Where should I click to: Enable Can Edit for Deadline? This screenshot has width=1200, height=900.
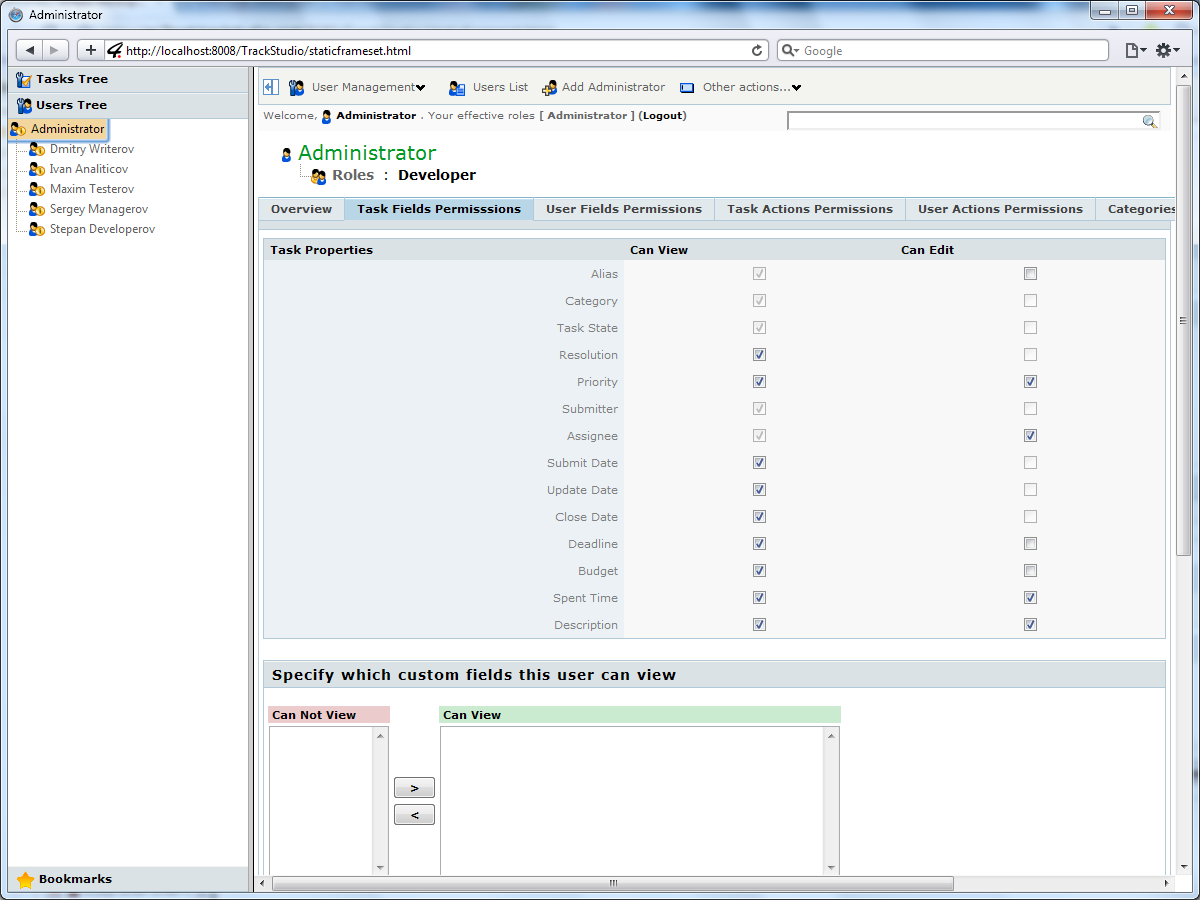click(x=1030, y=544)
